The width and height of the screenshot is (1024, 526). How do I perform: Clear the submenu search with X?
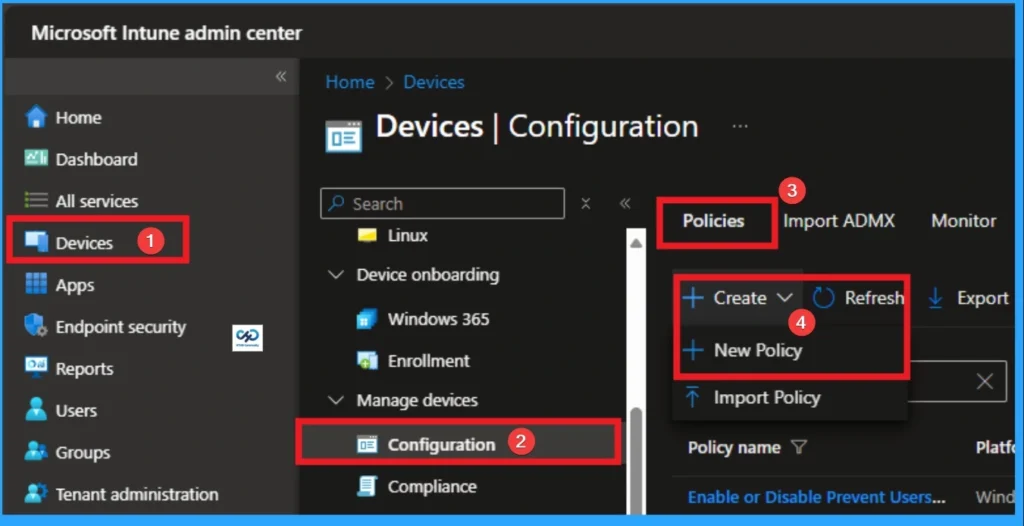click(586, 203)
